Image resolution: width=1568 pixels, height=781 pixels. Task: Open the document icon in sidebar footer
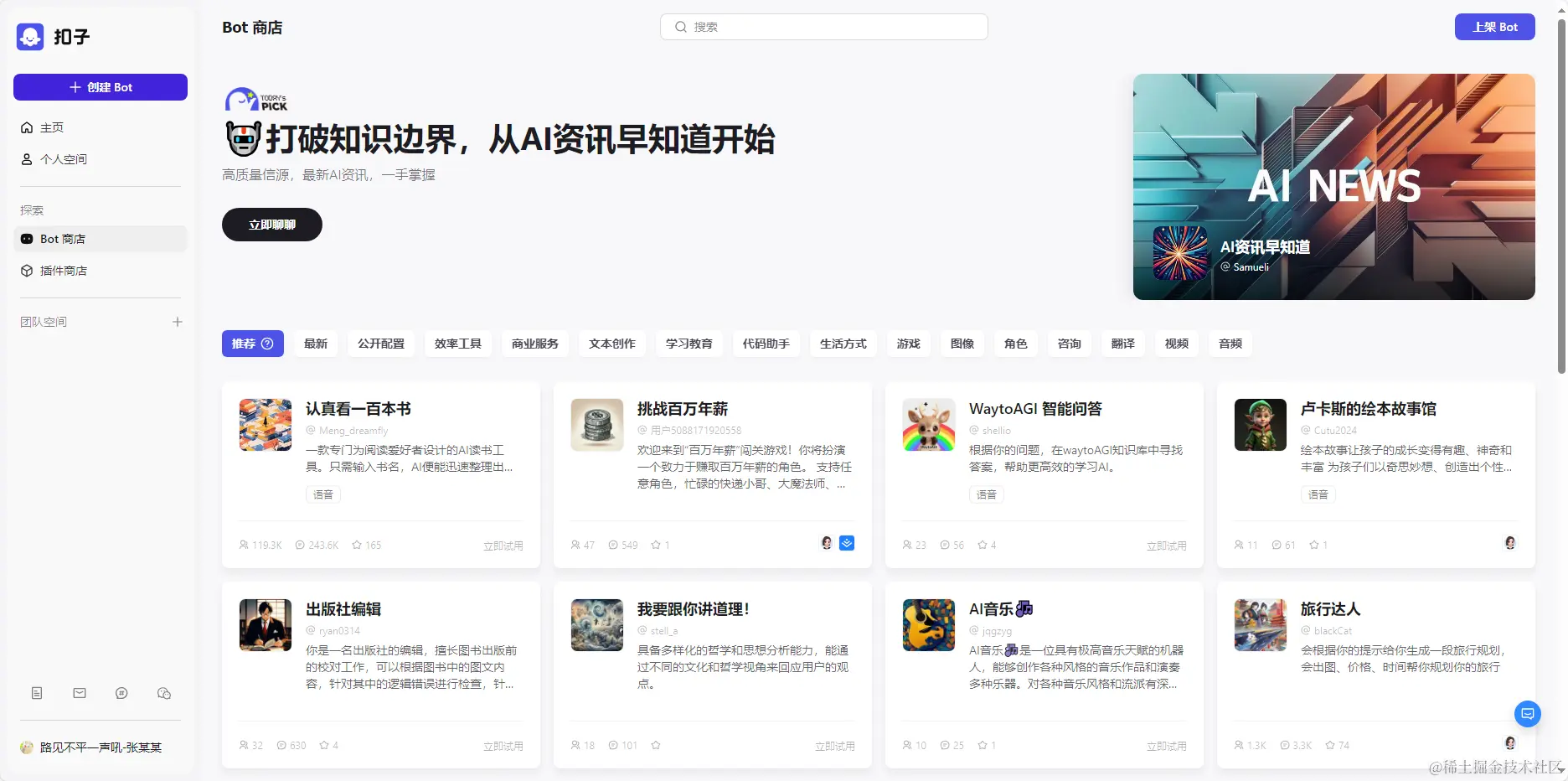click(37, 693)
